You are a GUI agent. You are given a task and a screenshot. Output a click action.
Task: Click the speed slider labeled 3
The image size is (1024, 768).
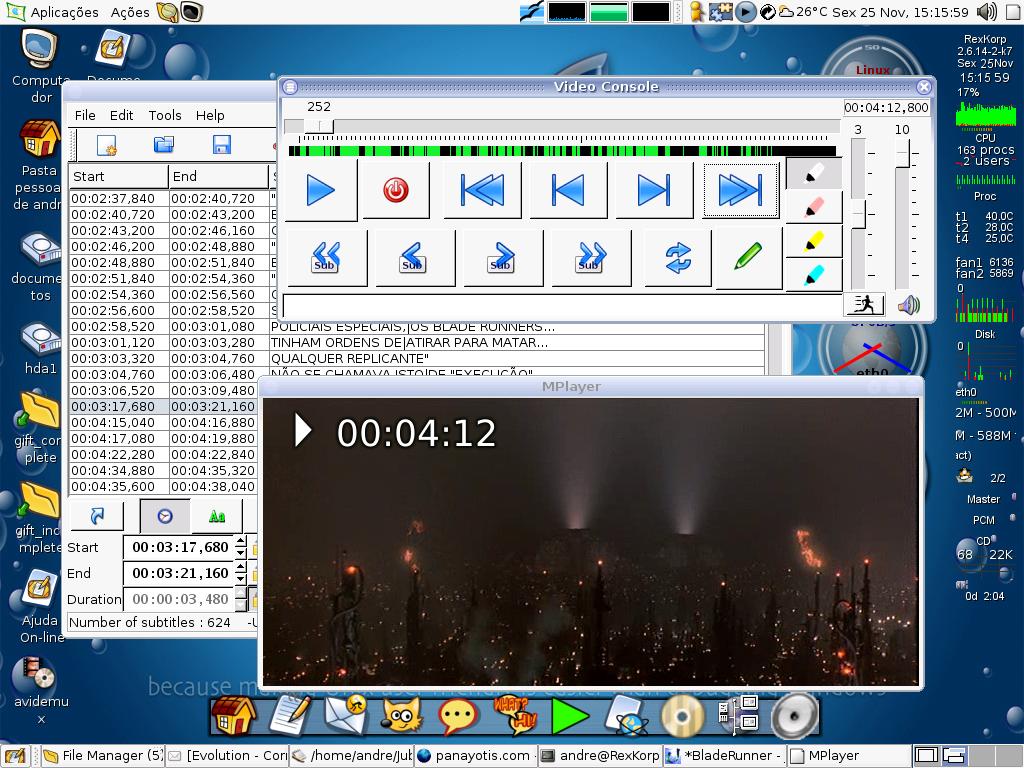[x=858, y=214]
